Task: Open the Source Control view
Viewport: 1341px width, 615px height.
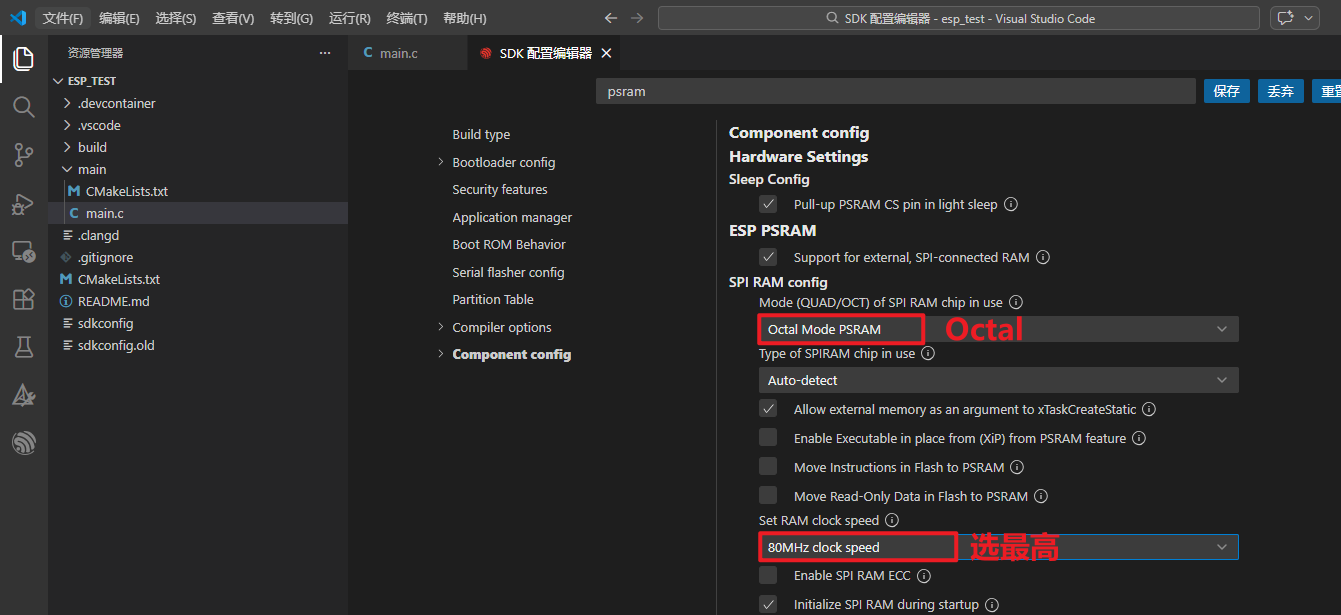Action: coord(23,155)
